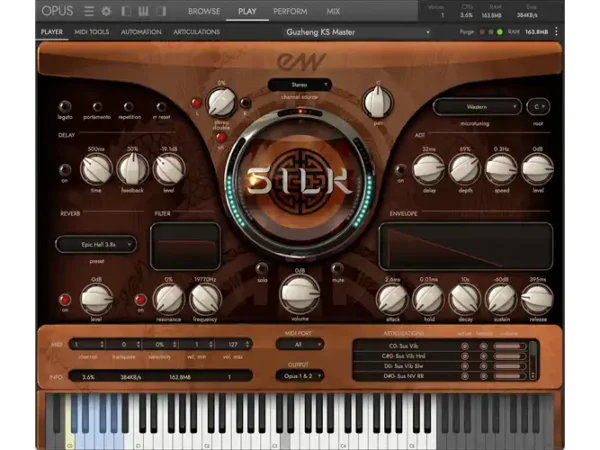Toggle active for C0- Sus Vib articulation
Image resolution: width=600 pixels, height=450 pixels.
tap(465, 346)
